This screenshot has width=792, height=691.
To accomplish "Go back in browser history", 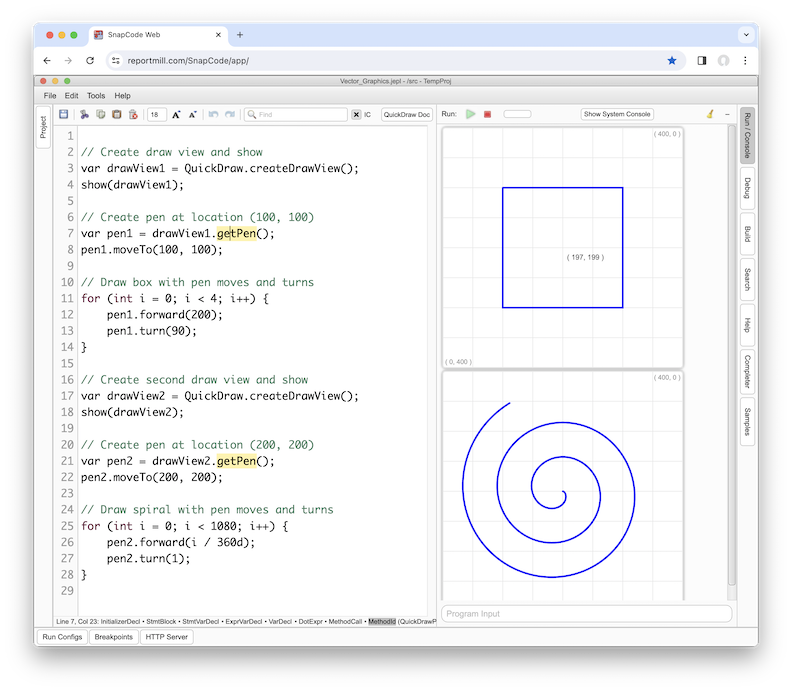I will click(x=47, y=61).
